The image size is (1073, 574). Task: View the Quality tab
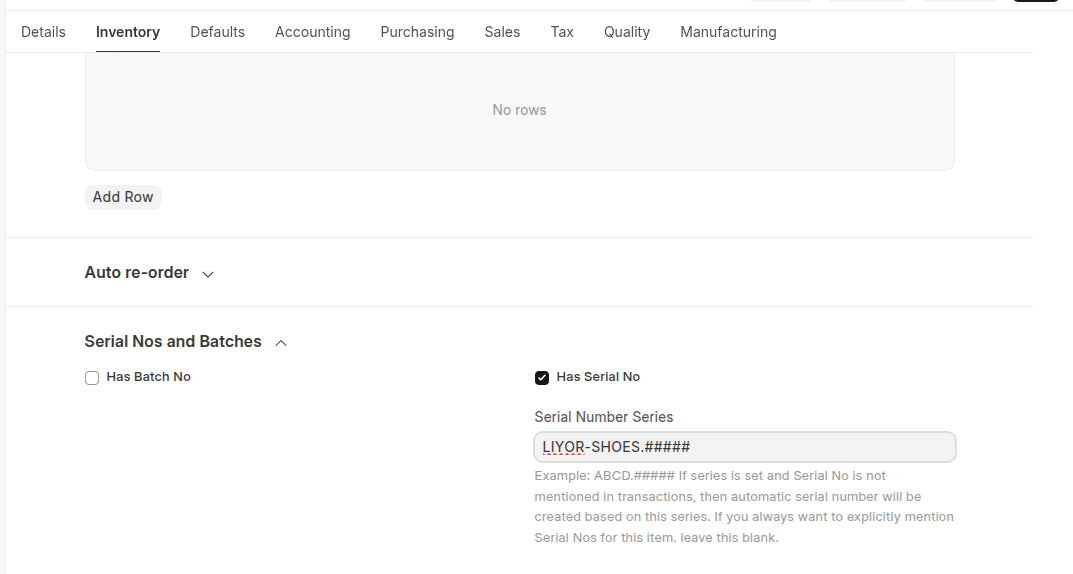tap(627, 32)
